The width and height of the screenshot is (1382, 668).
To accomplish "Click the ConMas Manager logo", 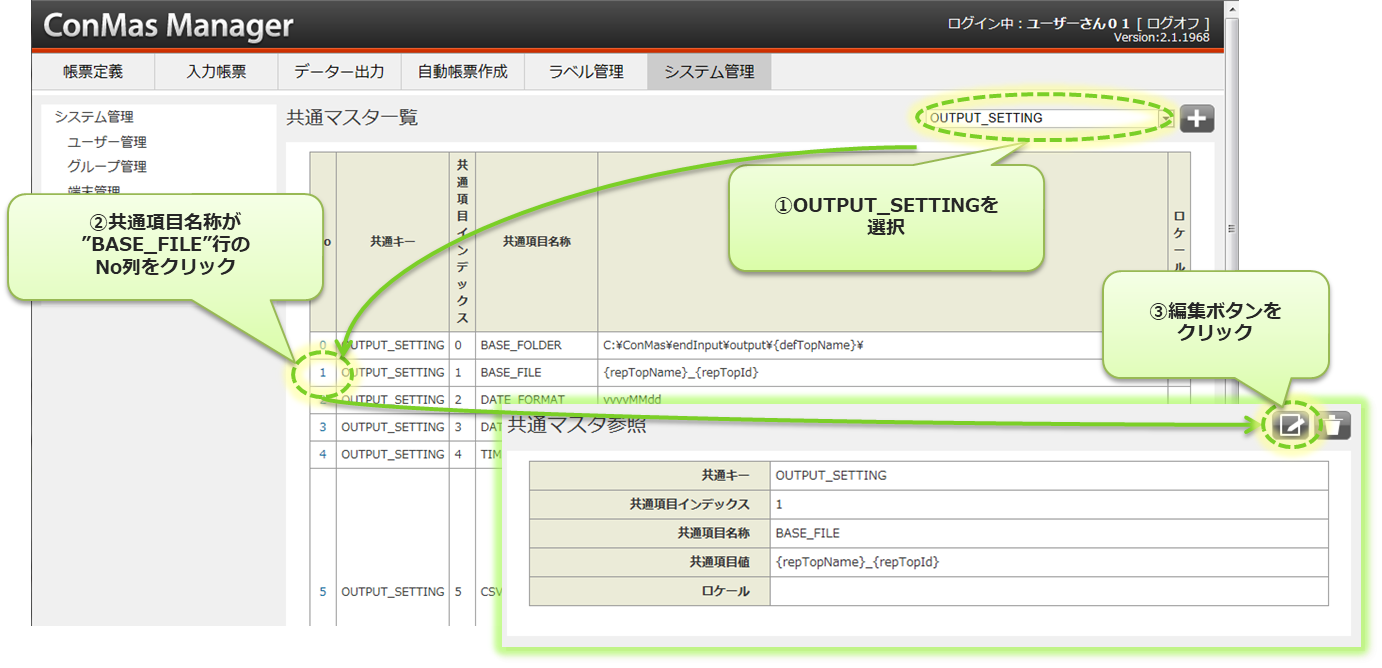I will [169, 25].
